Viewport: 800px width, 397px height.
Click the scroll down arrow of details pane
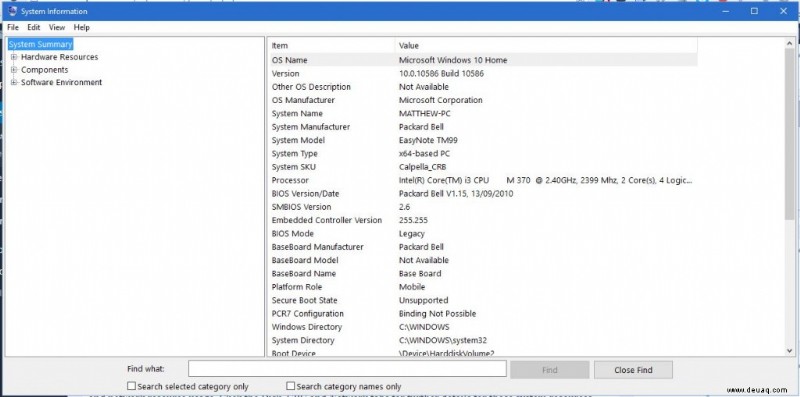pos(790,351)
